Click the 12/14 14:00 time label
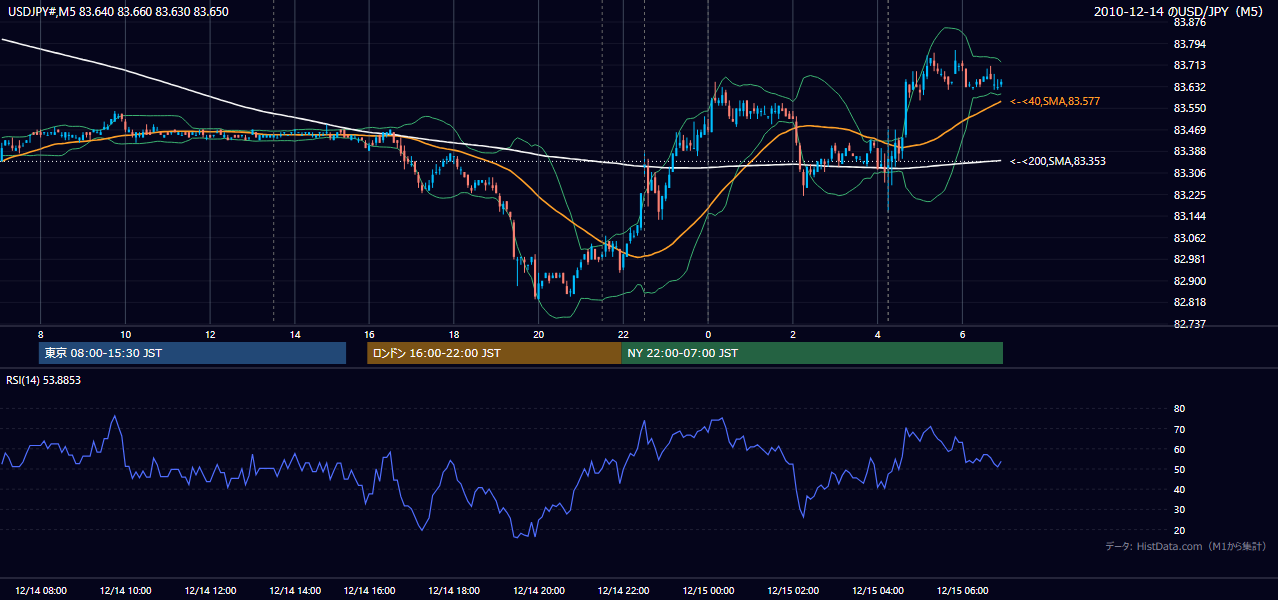 [295, 591]
